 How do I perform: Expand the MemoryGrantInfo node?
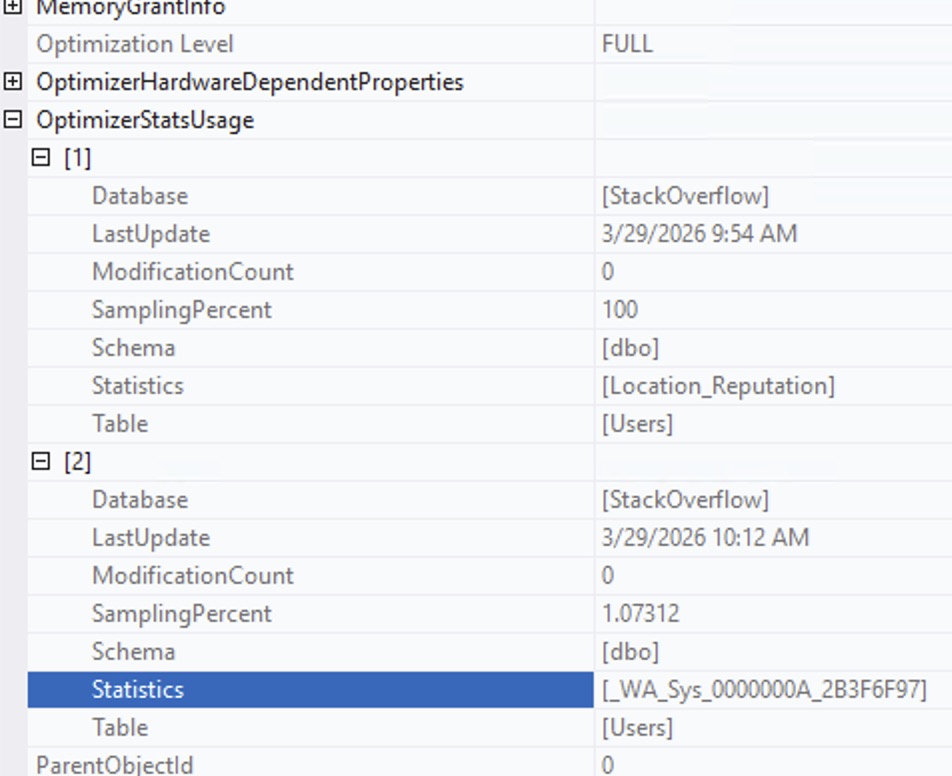tap(13, 8)
